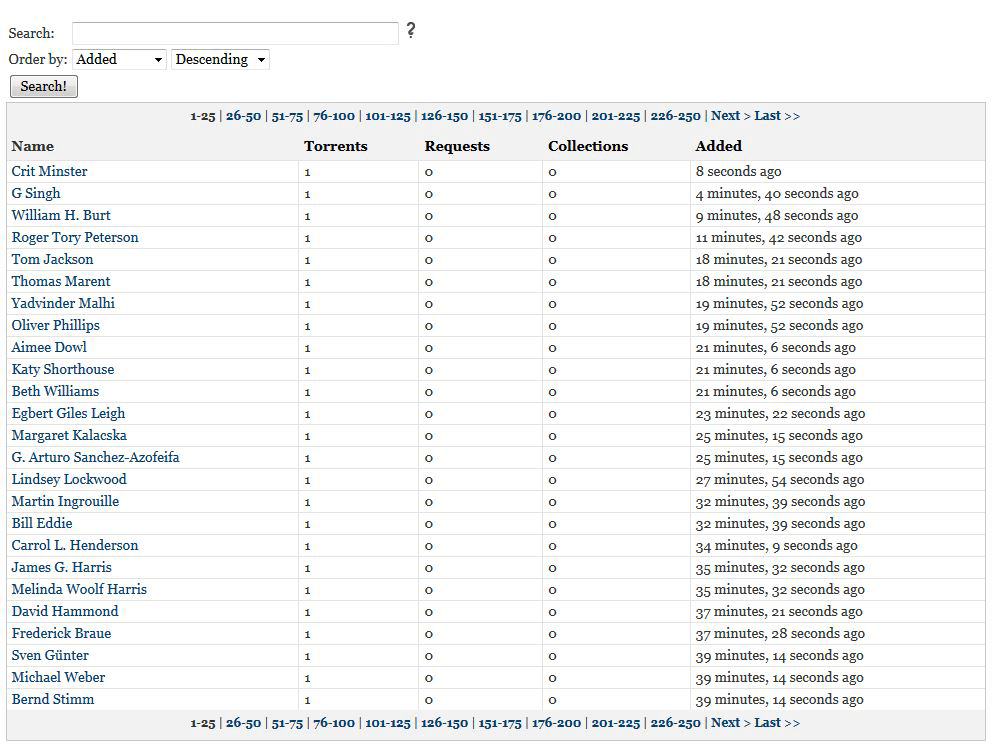Click the search help question mark
997x755 pixels.
[411, 30]
